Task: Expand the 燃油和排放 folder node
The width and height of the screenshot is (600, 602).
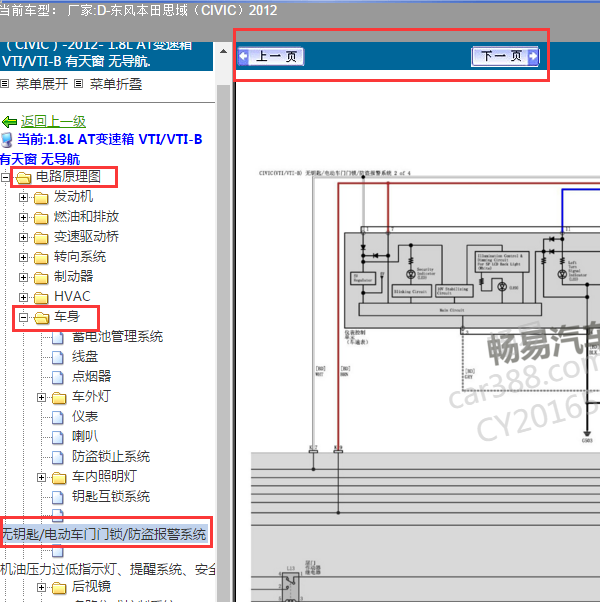Action: pyautogui.click(x=23, y=217)
